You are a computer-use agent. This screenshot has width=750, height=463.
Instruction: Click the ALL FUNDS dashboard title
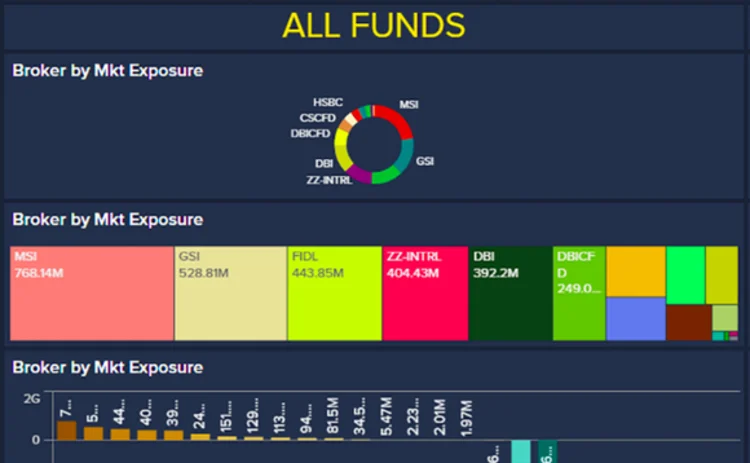coord(374,25)
